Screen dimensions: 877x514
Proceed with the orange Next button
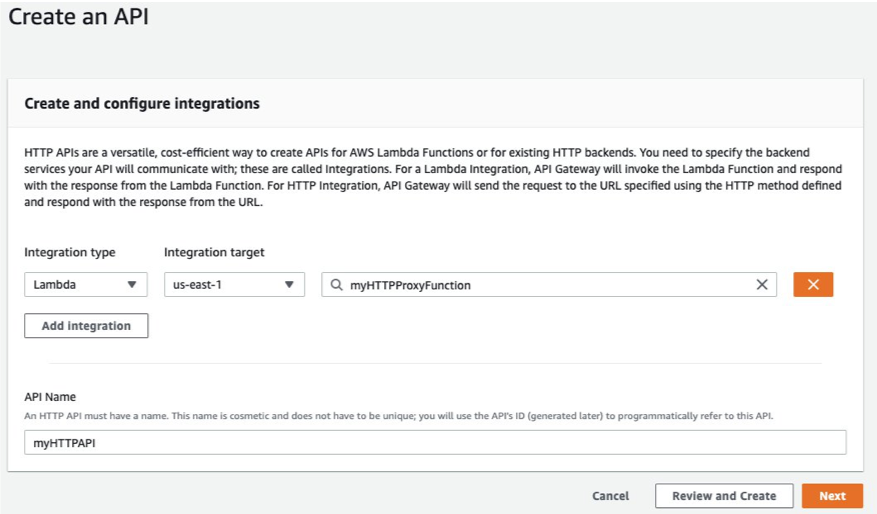(x=832, y=496)
